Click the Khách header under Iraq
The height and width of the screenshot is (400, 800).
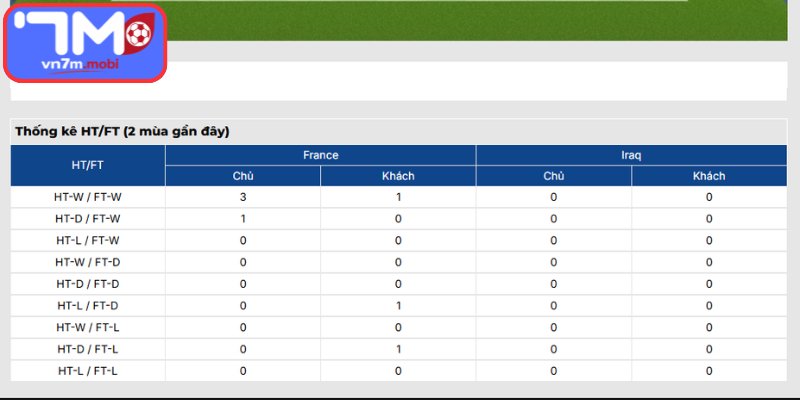709,176
